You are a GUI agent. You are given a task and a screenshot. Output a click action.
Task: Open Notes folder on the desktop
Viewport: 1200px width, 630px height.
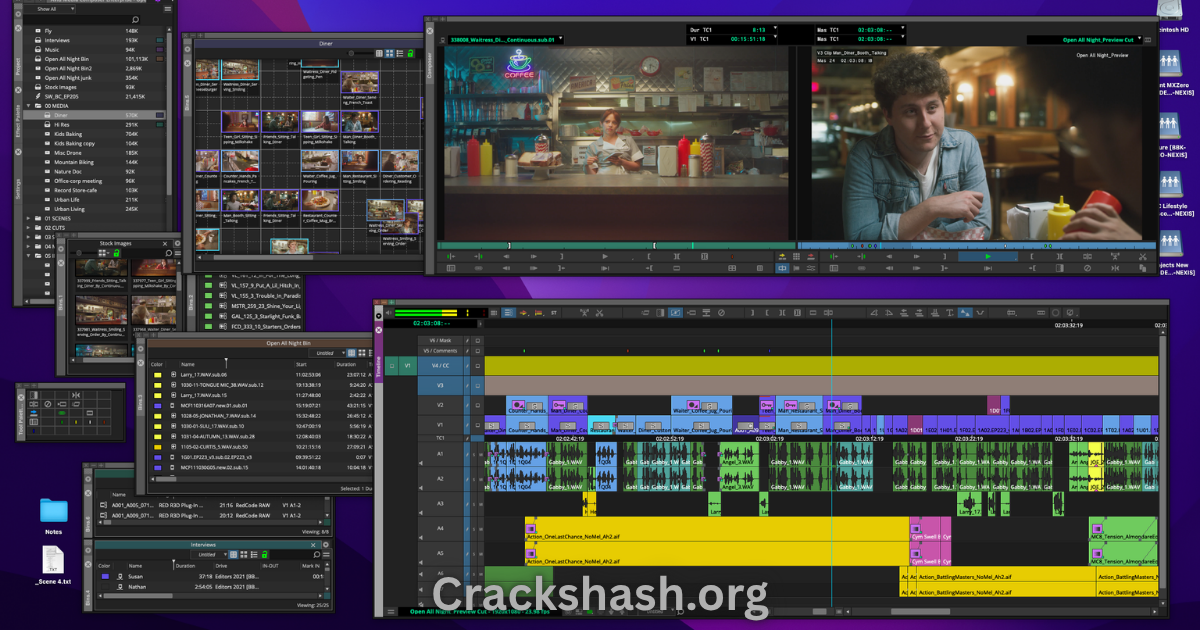coord(53,511)
